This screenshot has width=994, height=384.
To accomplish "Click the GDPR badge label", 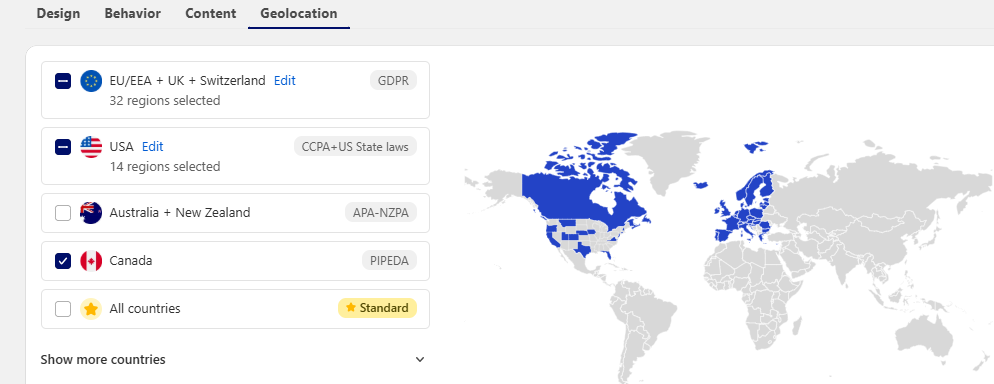I will (x=393, y=80).
